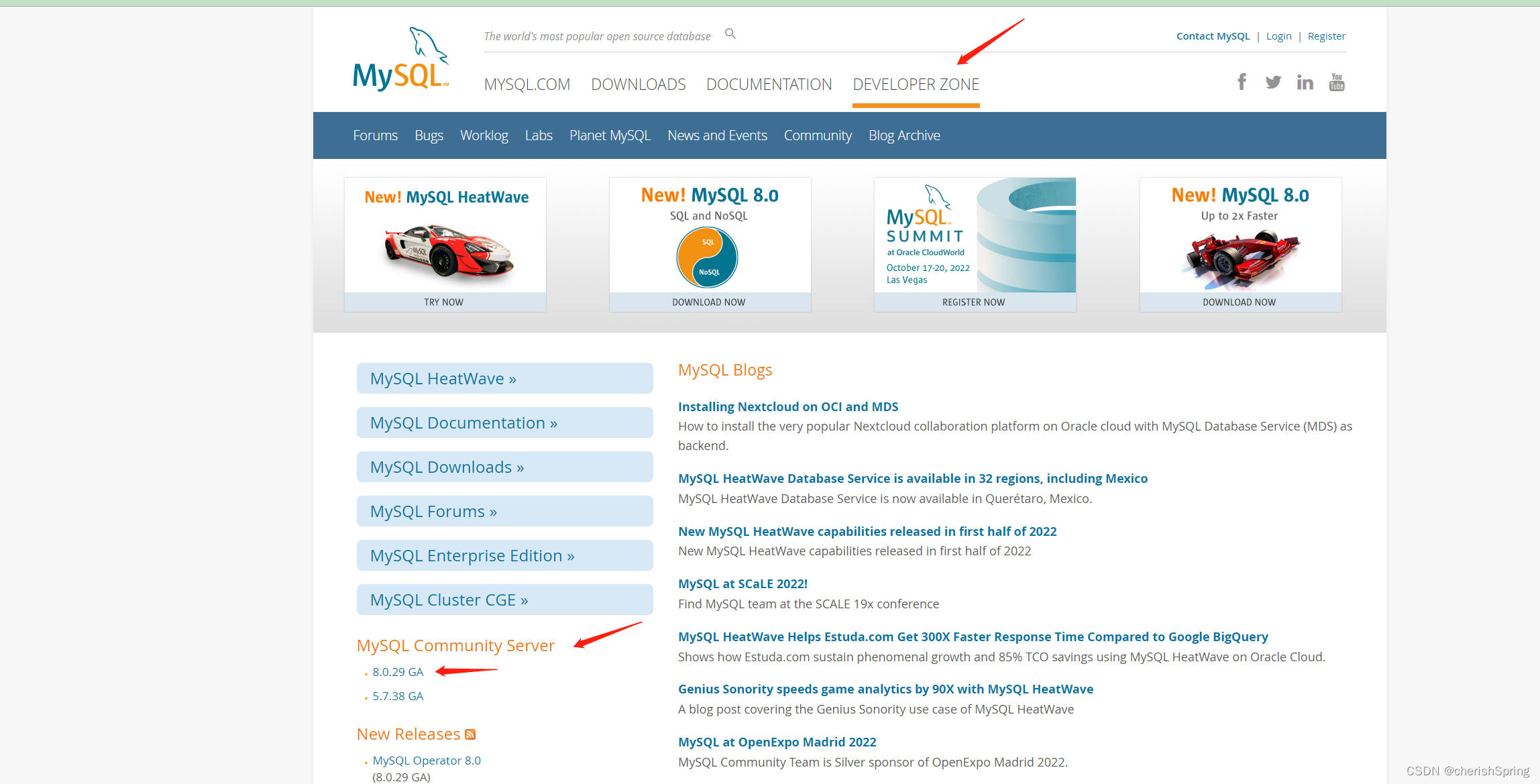Screen dimensions: 1540x784
Task: Open the DOCUMENTATION main tab
Action: 769,85
